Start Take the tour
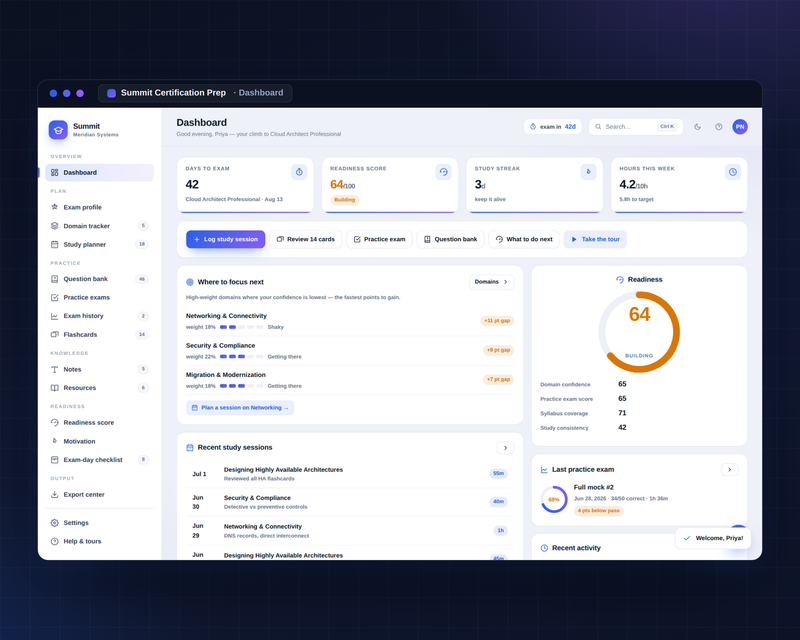The height and width of the screenshot is (640, 800). pyautogui.click(x=595, y=239)
